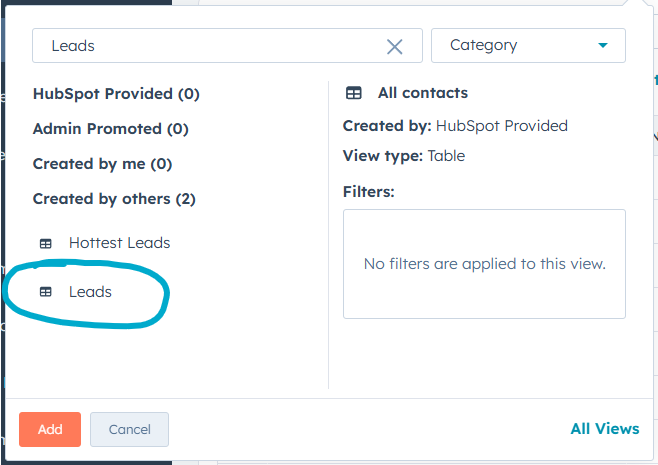This screenshot has width=658, height=465.
Task: Click the table icon beside the Leads view
Action: (x=45, y=292)
